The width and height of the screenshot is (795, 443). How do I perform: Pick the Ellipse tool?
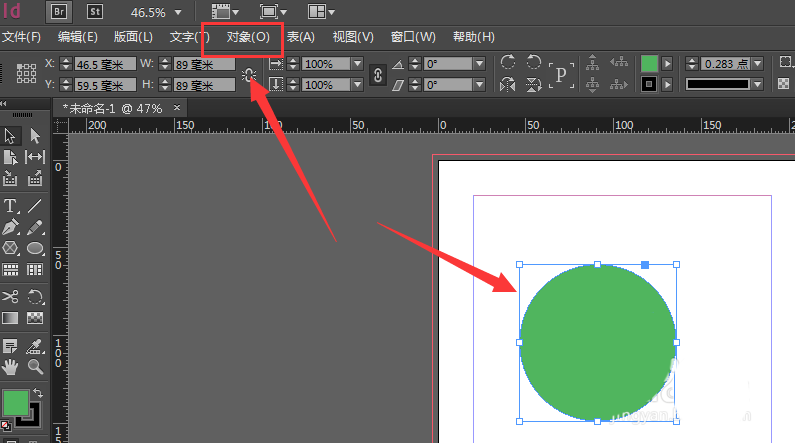35,249
